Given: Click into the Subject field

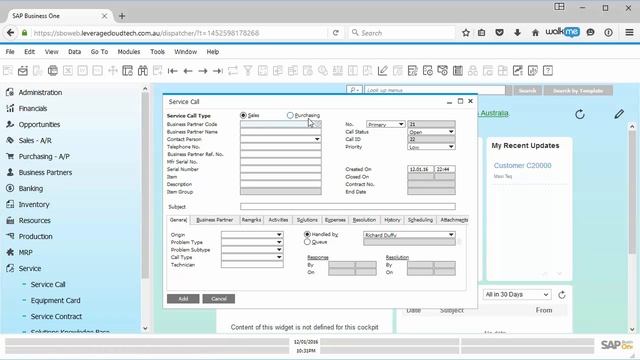Looking at the screenshot, I should pos(348,207).
